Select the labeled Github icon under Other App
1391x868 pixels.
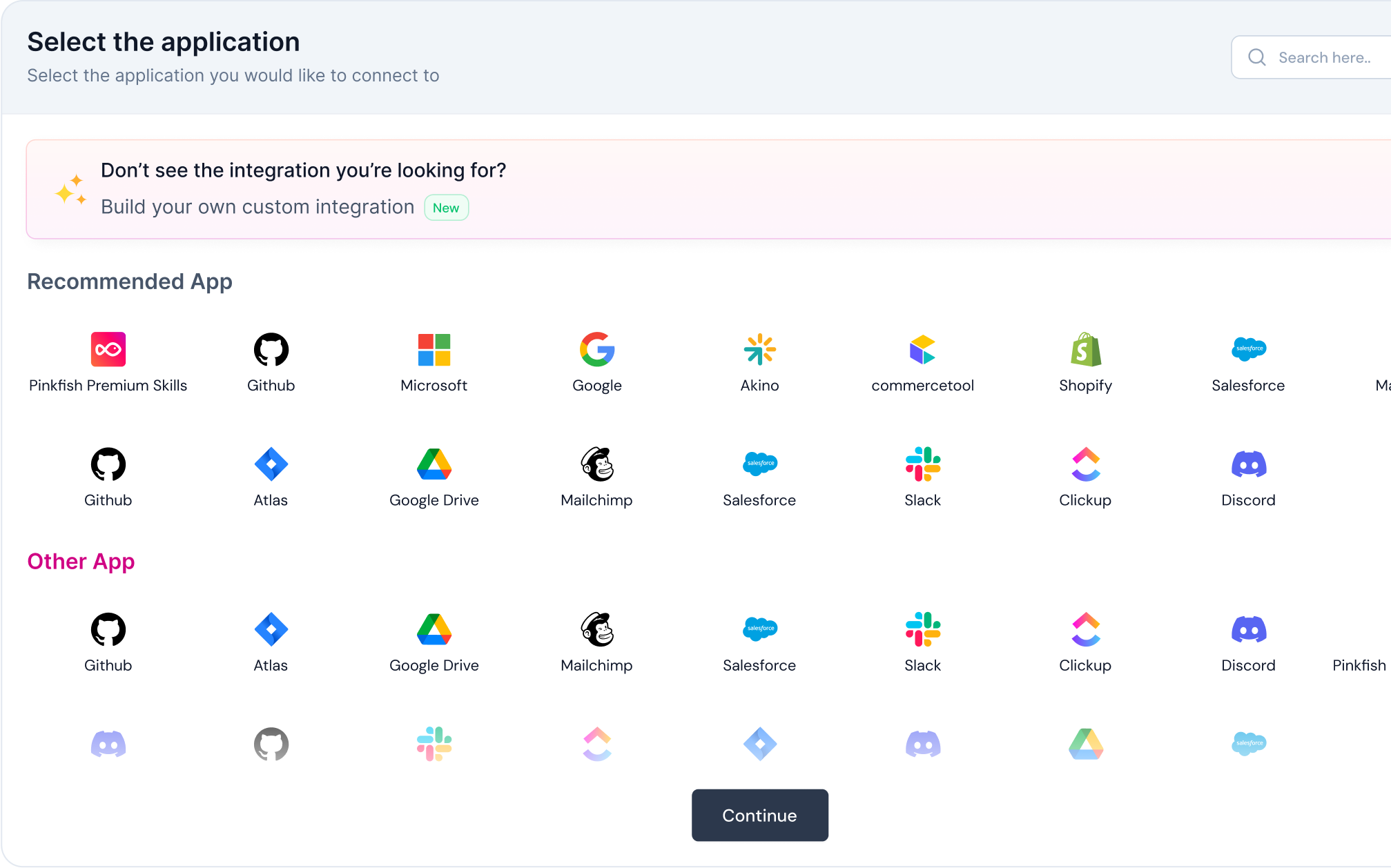(x=108, y=629)
